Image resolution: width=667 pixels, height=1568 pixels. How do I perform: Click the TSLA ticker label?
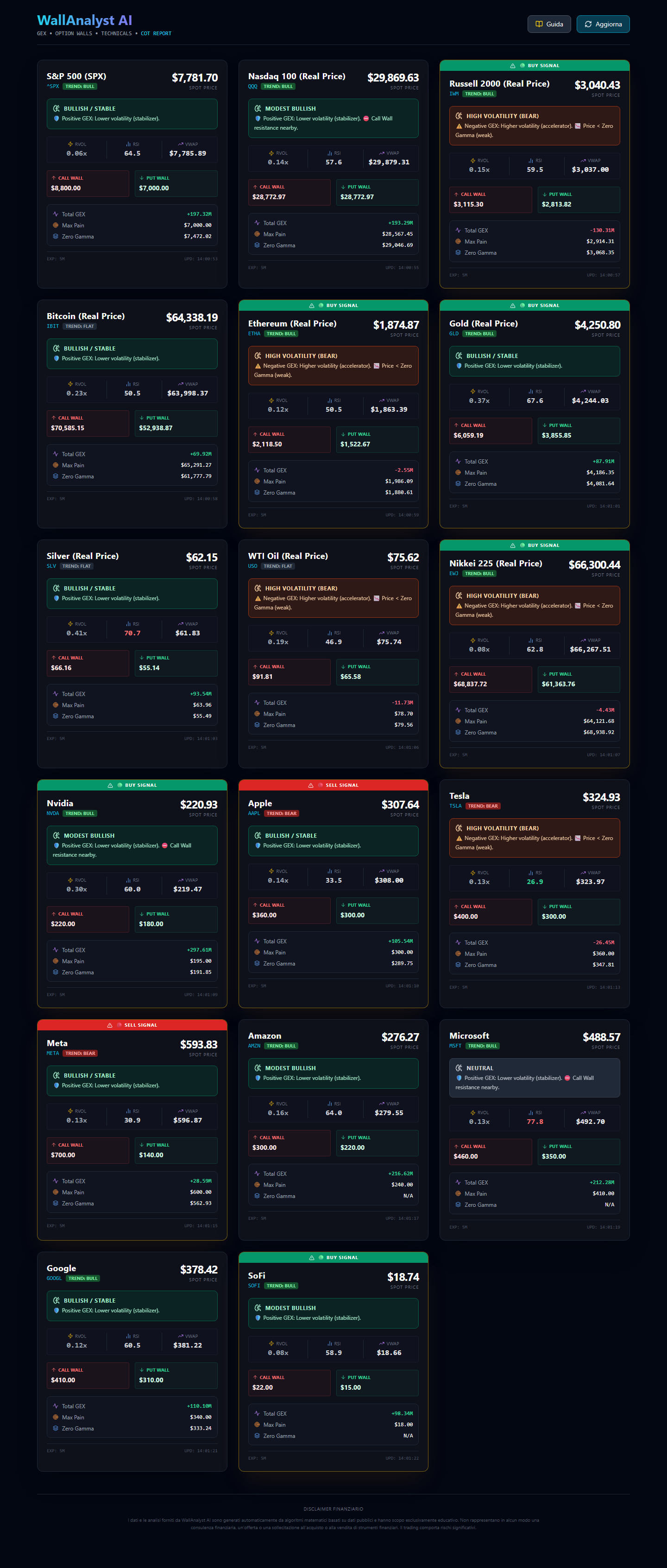455,806
